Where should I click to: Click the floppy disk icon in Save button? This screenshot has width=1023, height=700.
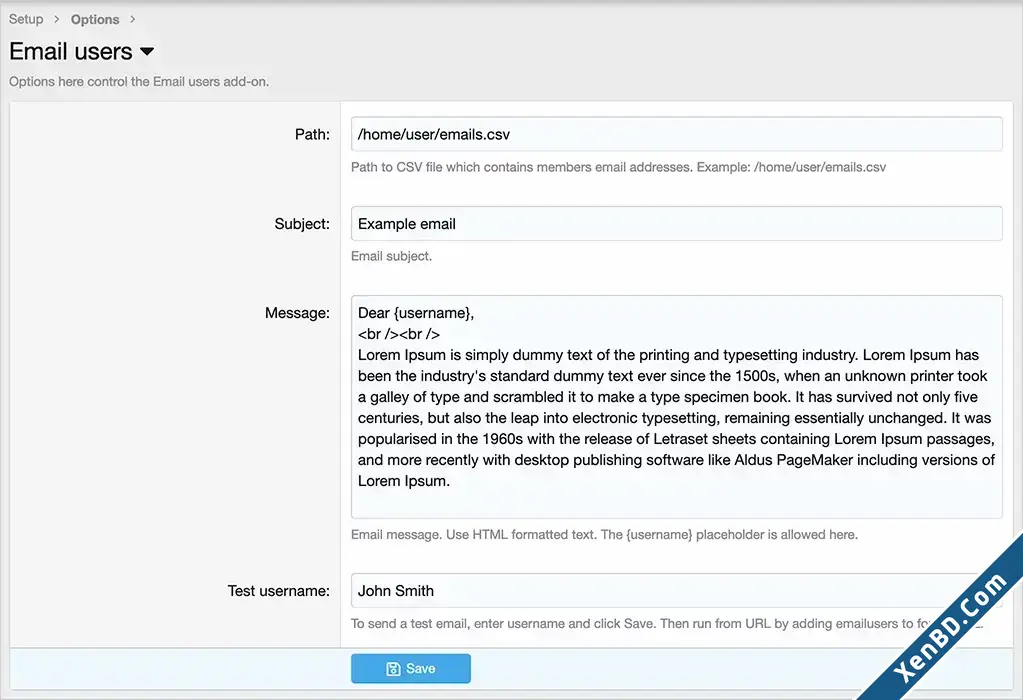(393, 669)
